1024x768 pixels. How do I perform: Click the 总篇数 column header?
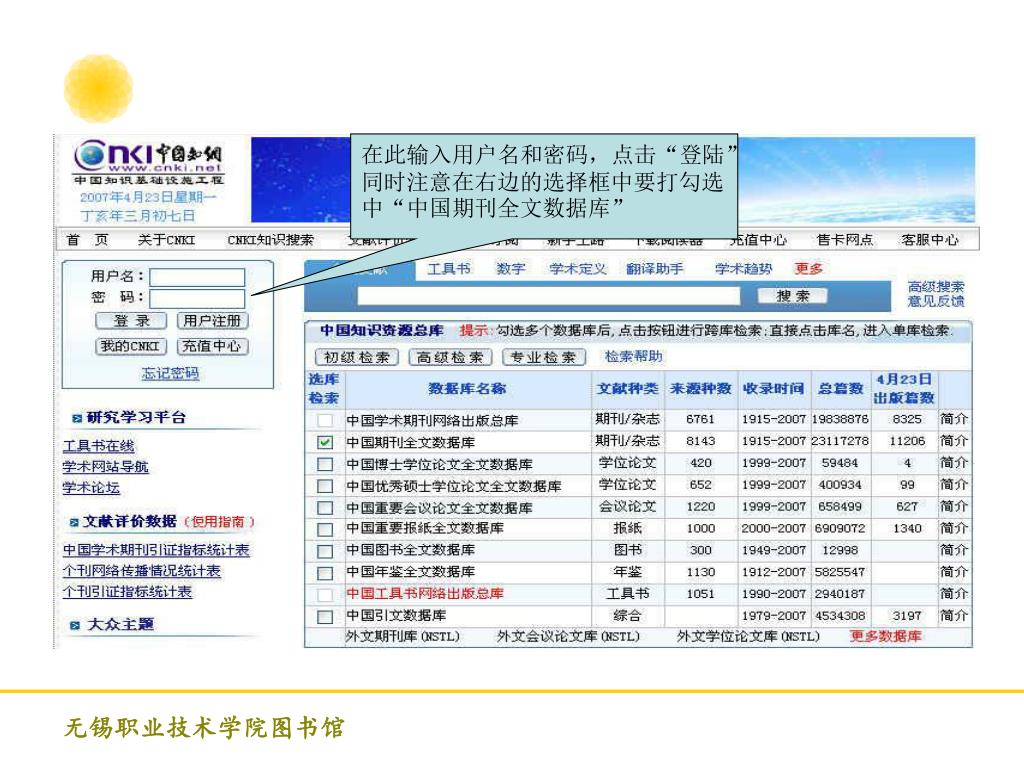pyautogui.click(x=840, y=389)
